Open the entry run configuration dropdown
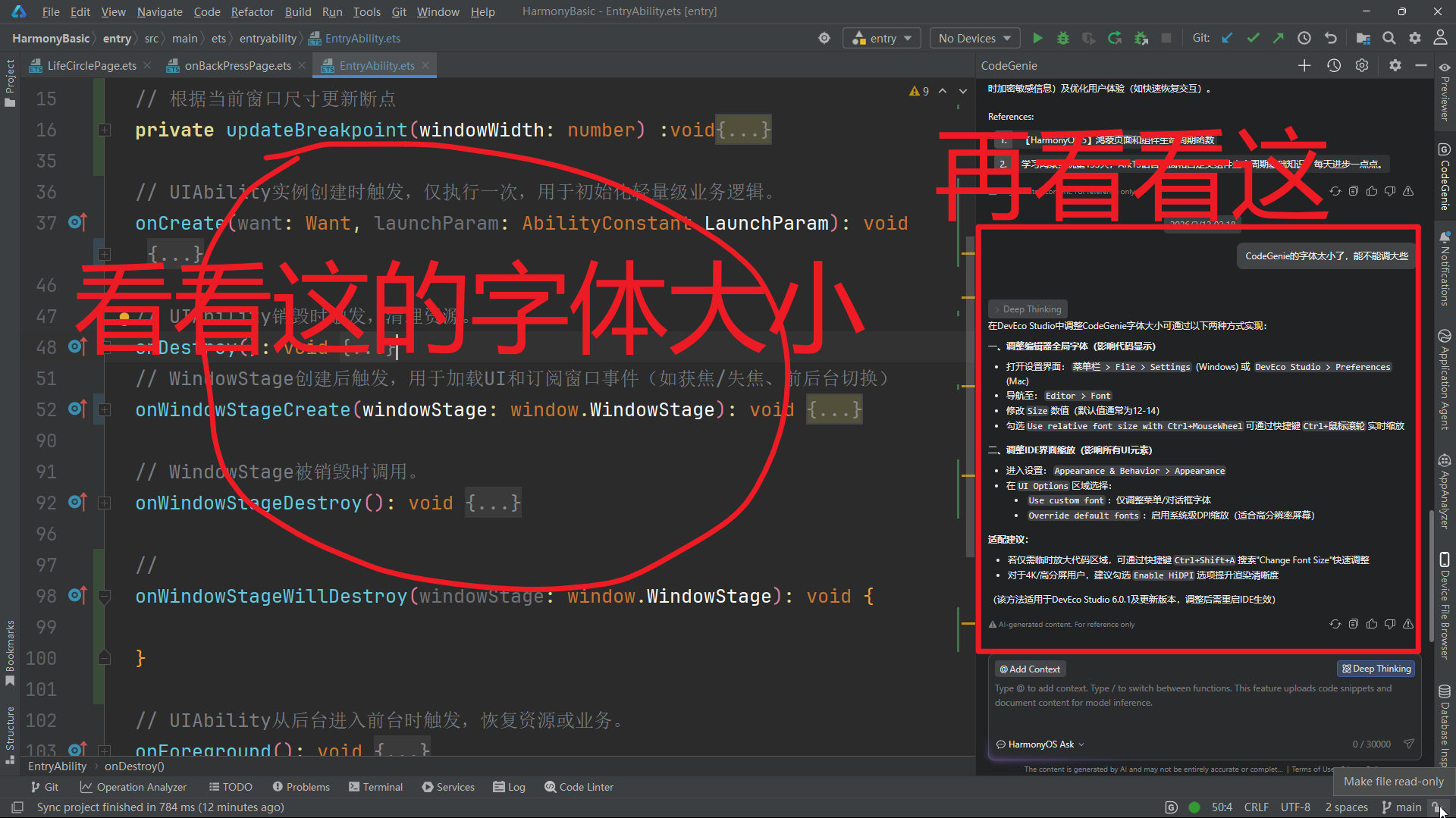 pos(881,38)
